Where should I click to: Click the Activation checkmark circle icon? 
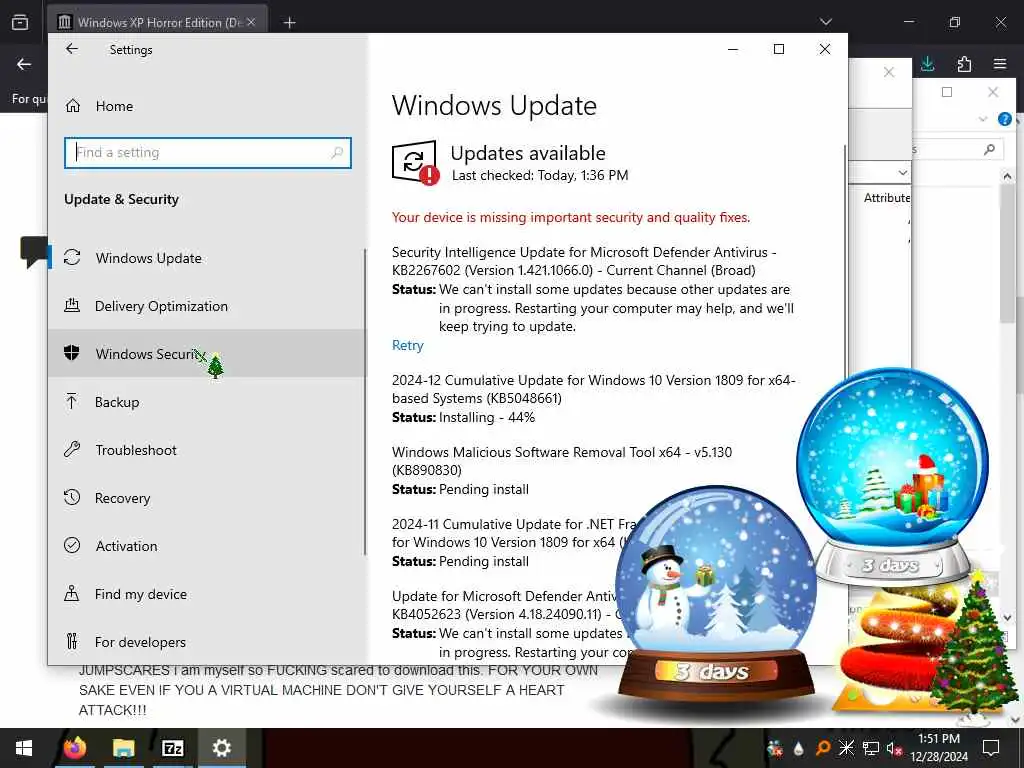pyautogui.click(x=72, y=545)
